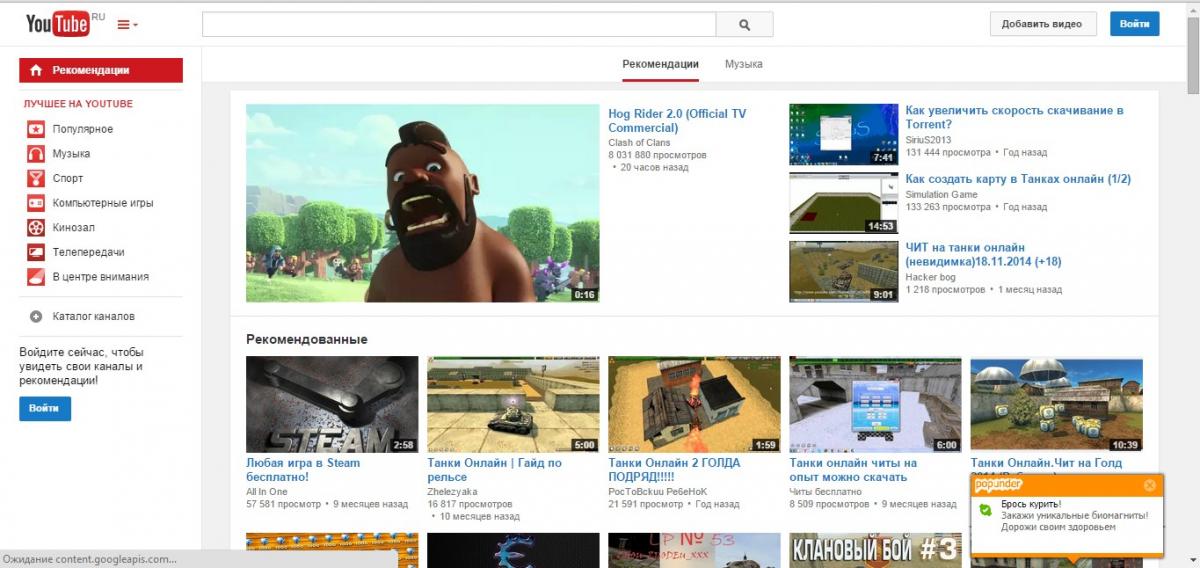Open Танки Онлайн.Чит на Голд thumbnail

[1056, 404]
